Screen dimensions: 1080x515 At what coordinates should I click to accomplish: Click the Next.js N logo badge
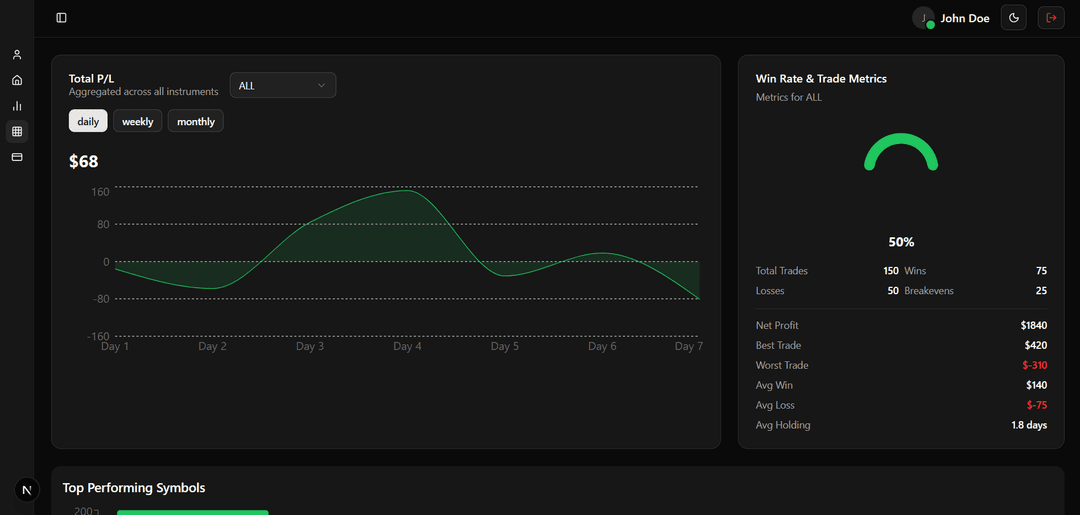click(27, 489)
